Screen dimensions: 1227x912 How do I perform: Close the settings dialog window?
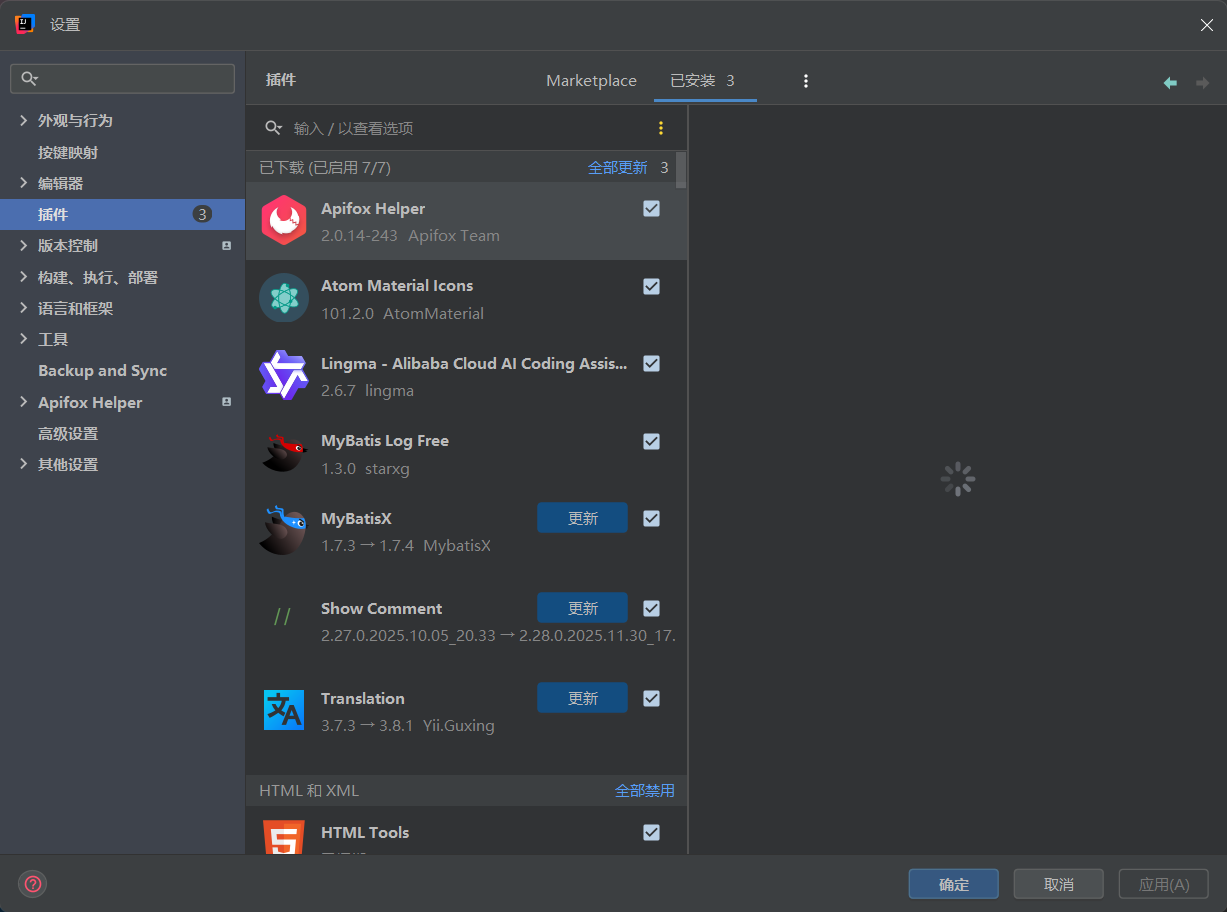(1207, 25)
